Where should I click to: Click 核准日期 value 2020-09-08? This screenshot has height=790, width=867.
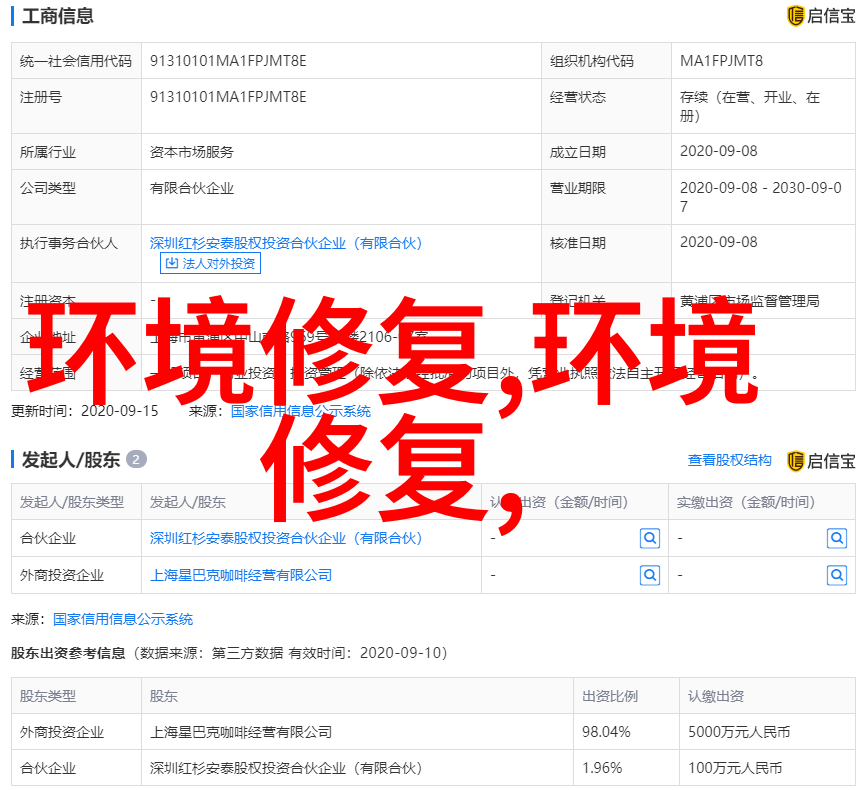718,242
